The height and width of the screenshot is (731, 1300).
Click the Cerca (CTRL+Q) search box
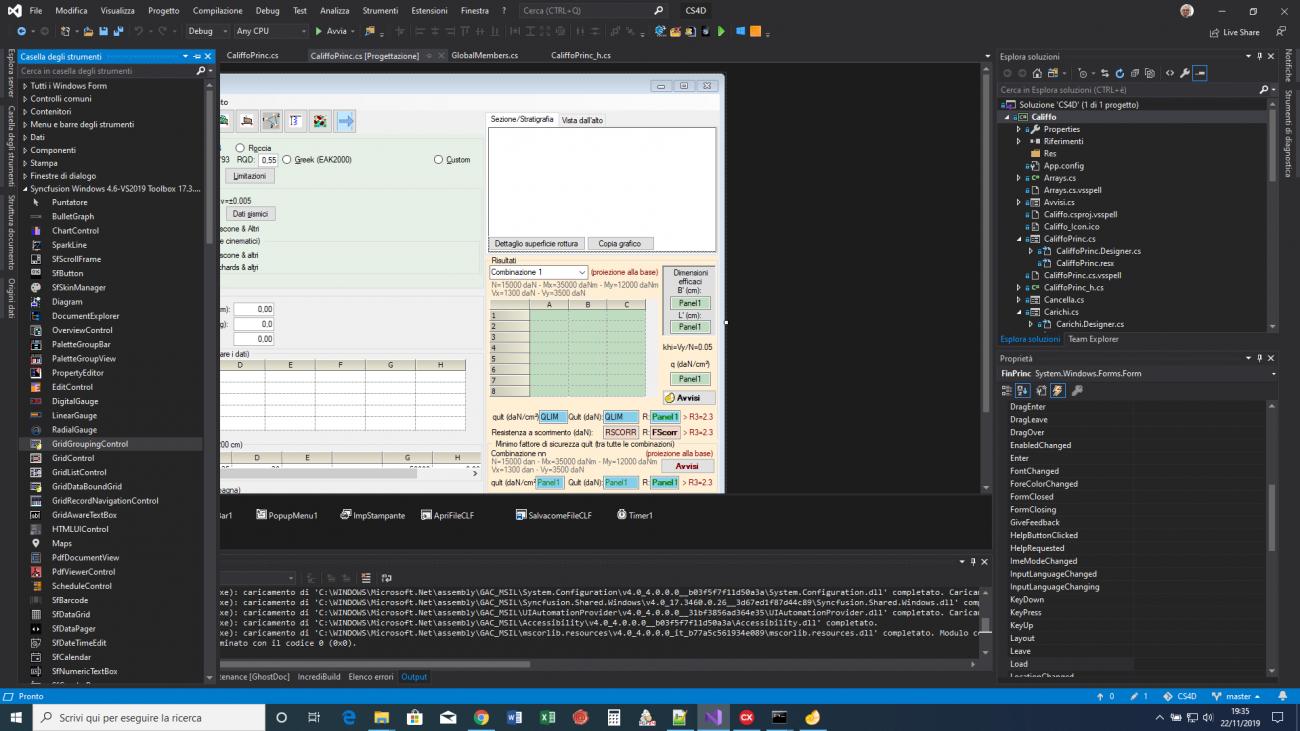[x=593, y=10]
